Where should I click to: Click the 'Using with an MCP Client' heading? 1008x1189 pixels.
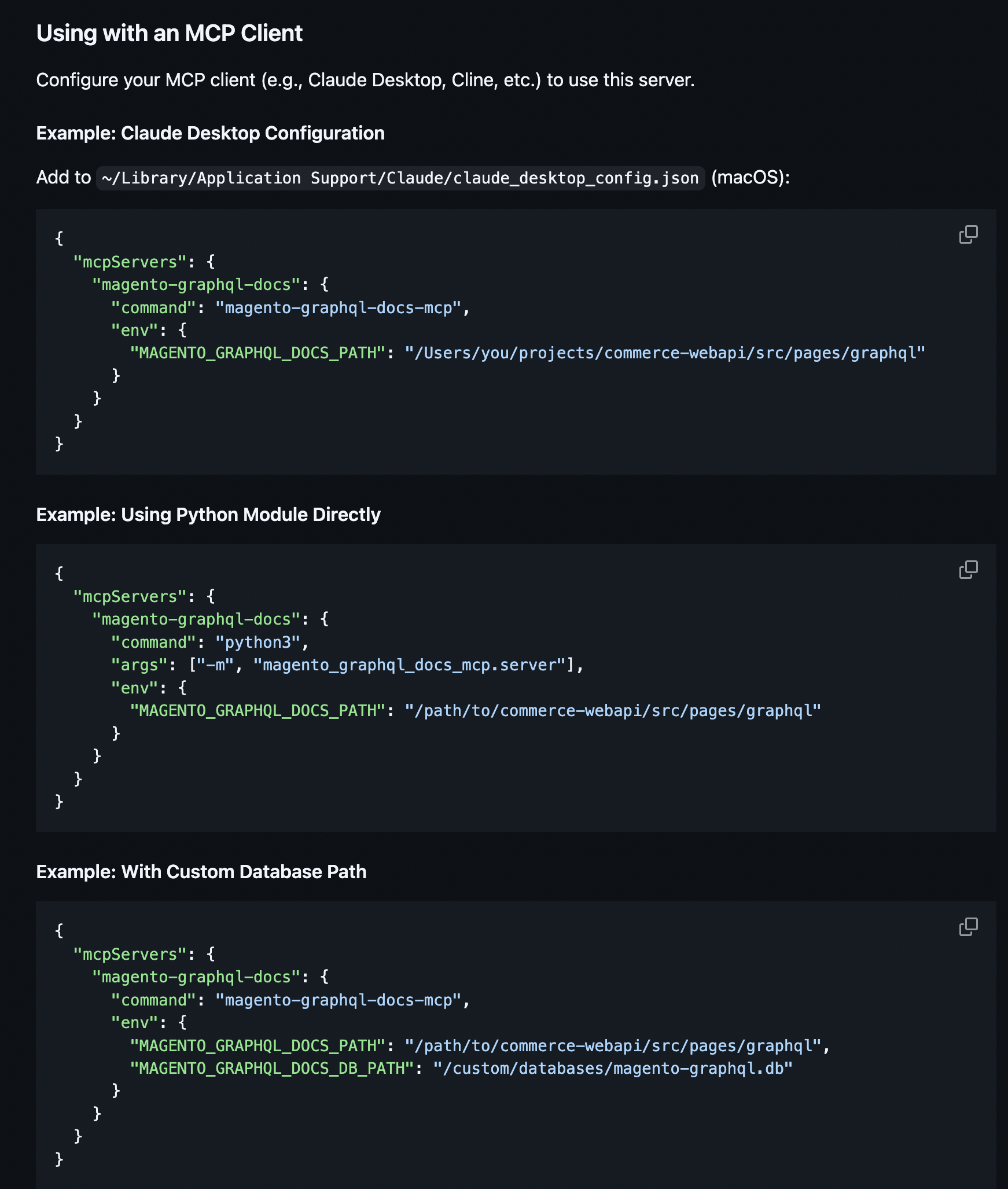point(169,34)
